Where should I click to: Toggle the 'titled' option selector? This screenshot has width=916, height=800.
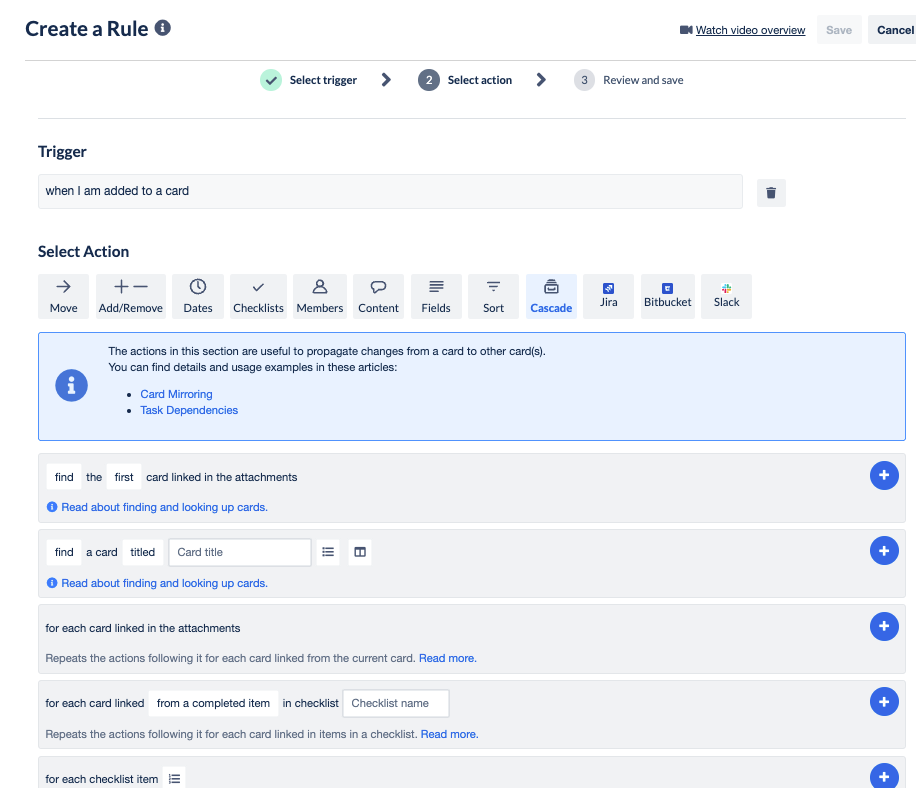click(x=143, y=552)
